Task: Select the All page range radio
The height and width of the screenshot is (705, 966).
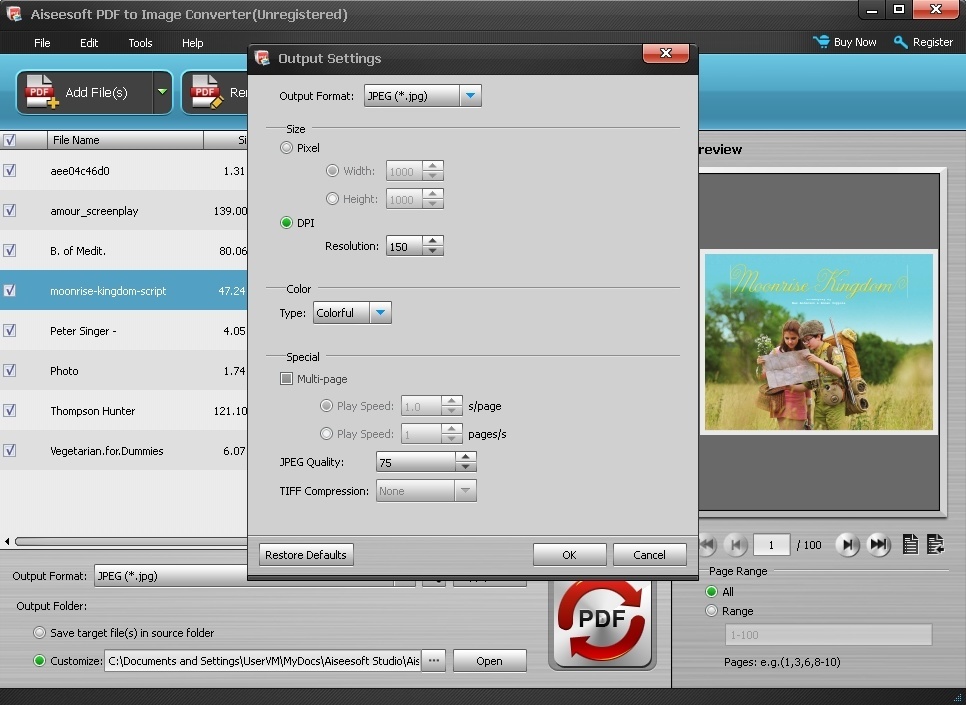Action: tap(712, 592)
